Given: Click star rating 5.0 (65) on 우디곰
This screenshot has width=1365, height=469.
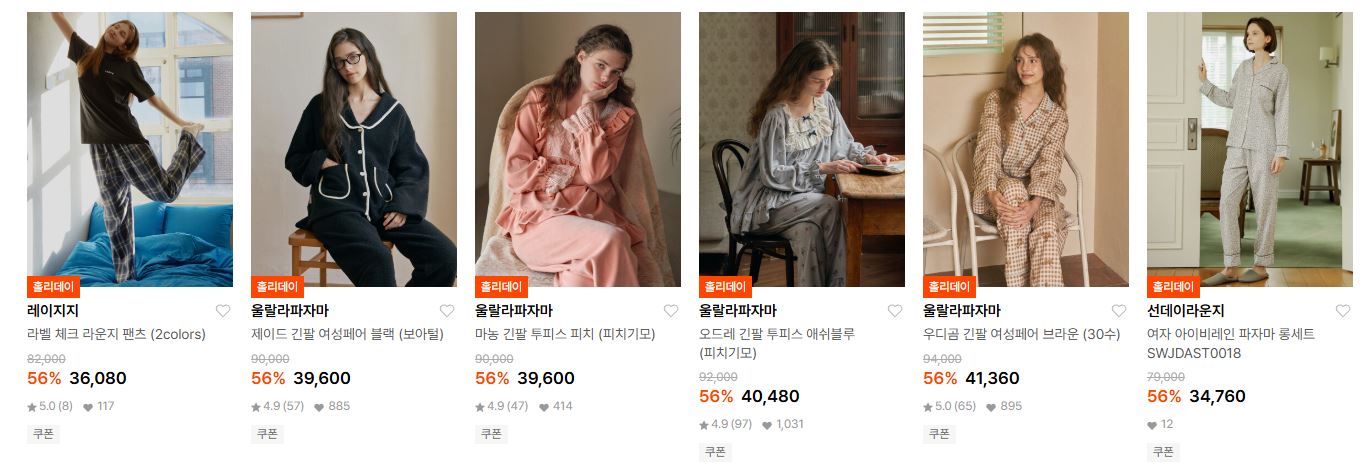Looking at the screenshot, I should click(x=949, y=406).
